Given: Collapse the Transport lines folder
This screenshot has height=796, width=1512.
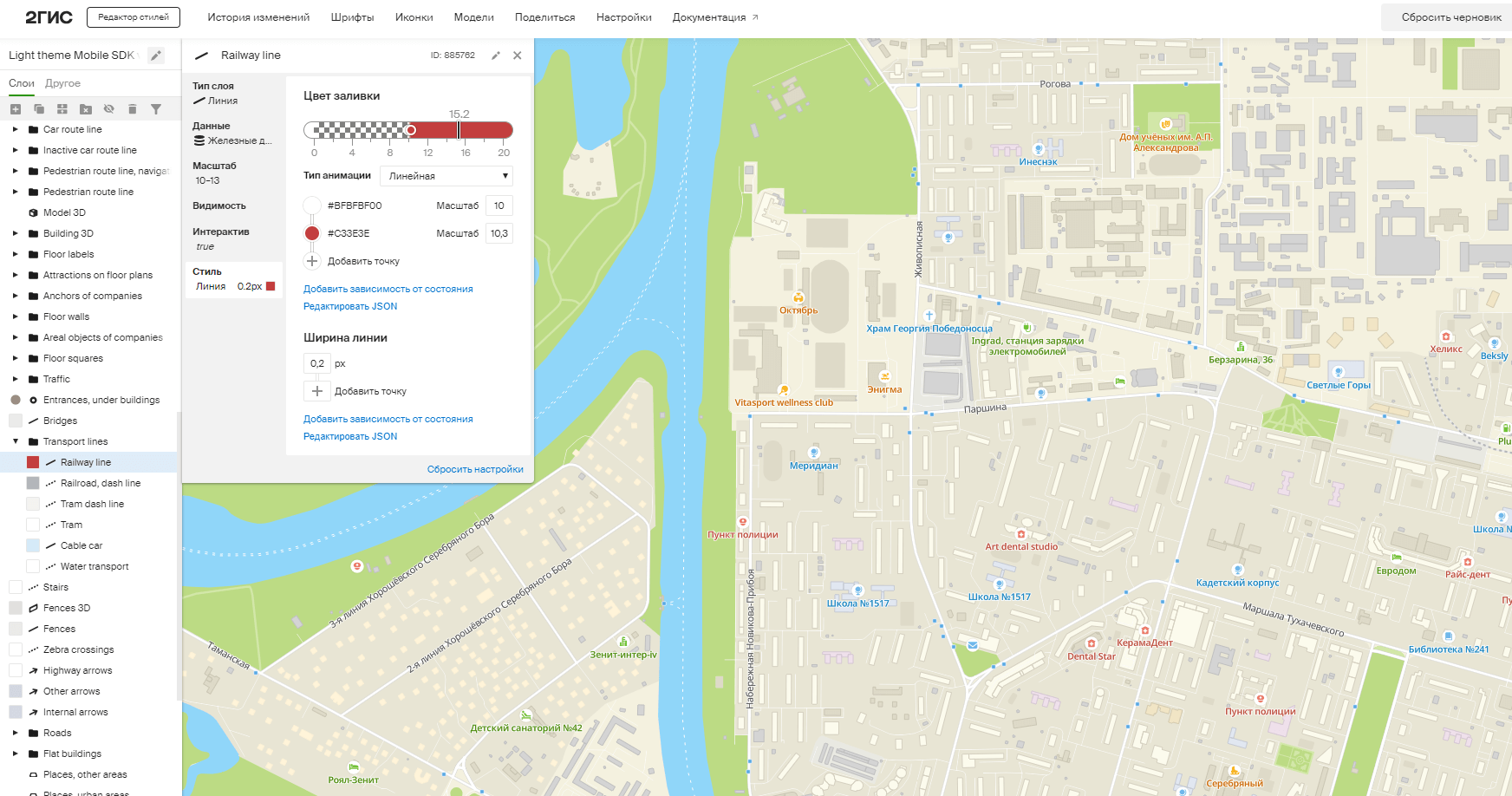Looking at the screenshot, I should pyautogui.click(x=15, y=441).
